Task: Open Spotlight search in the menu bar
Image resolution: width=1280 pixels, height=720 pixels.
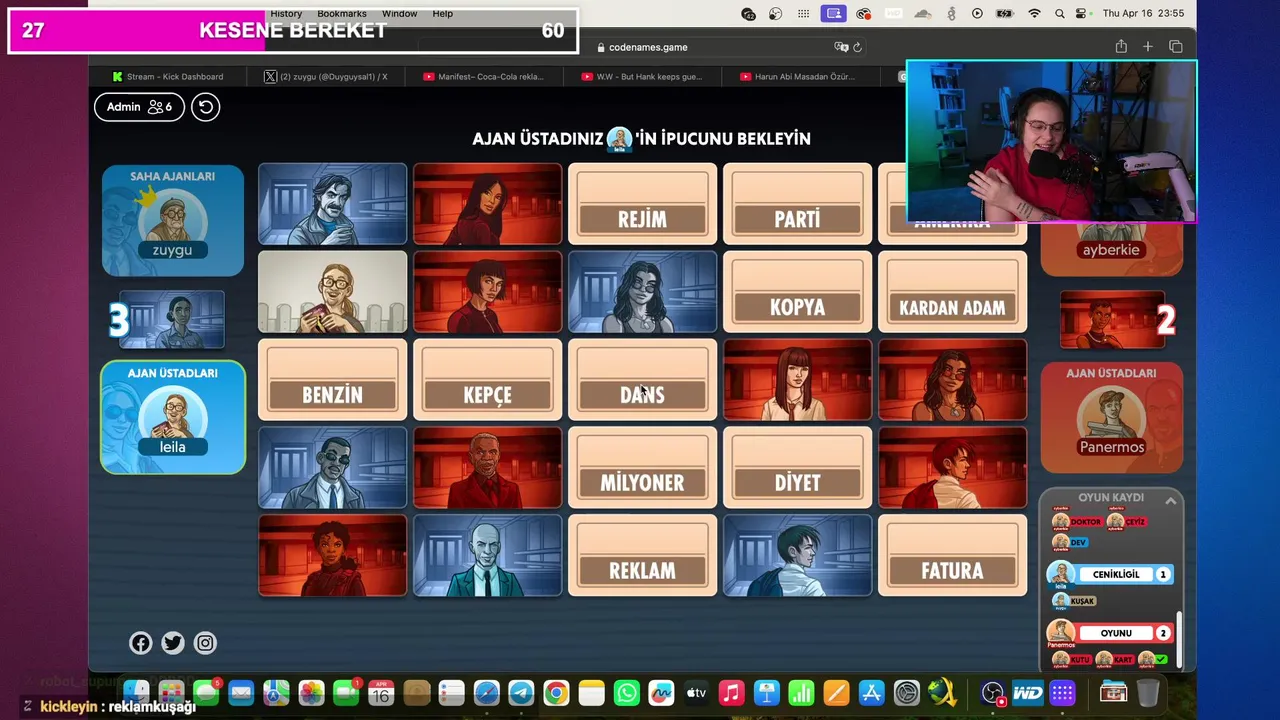Action: click(1058, 13)
